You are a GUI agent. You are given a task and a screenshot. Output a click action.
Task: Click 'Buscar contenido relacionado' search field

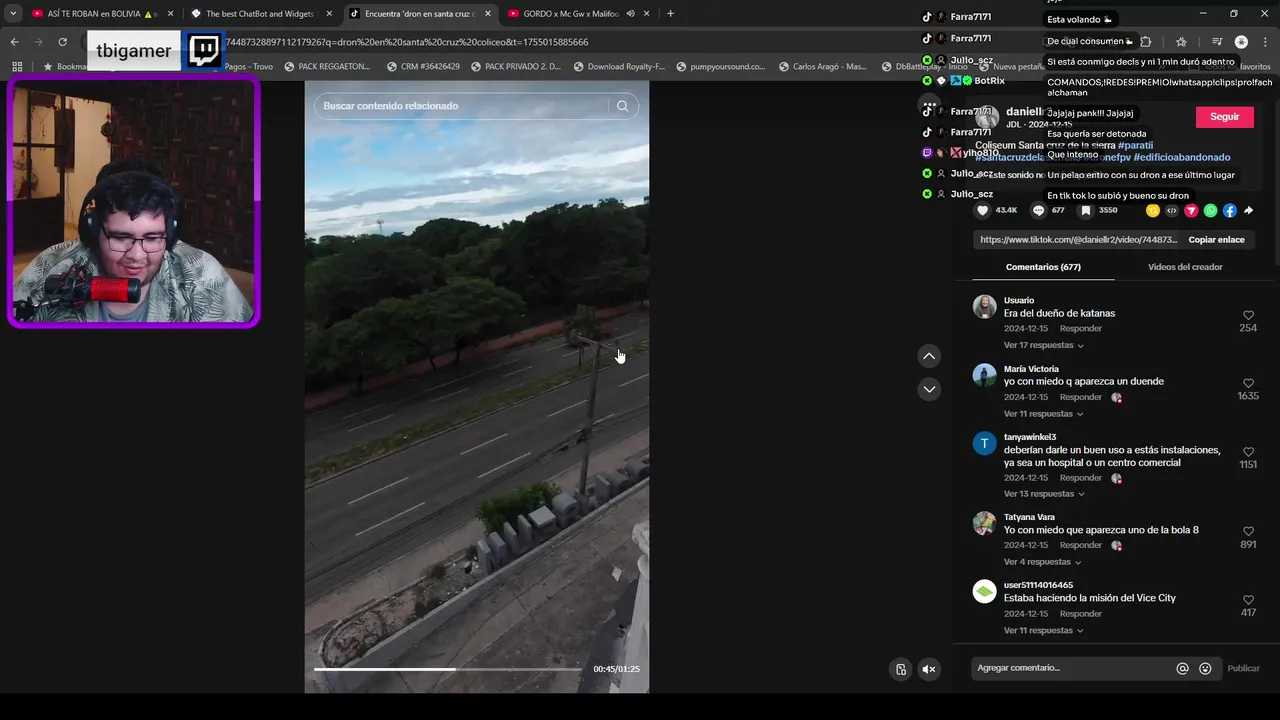click(460, 106)
